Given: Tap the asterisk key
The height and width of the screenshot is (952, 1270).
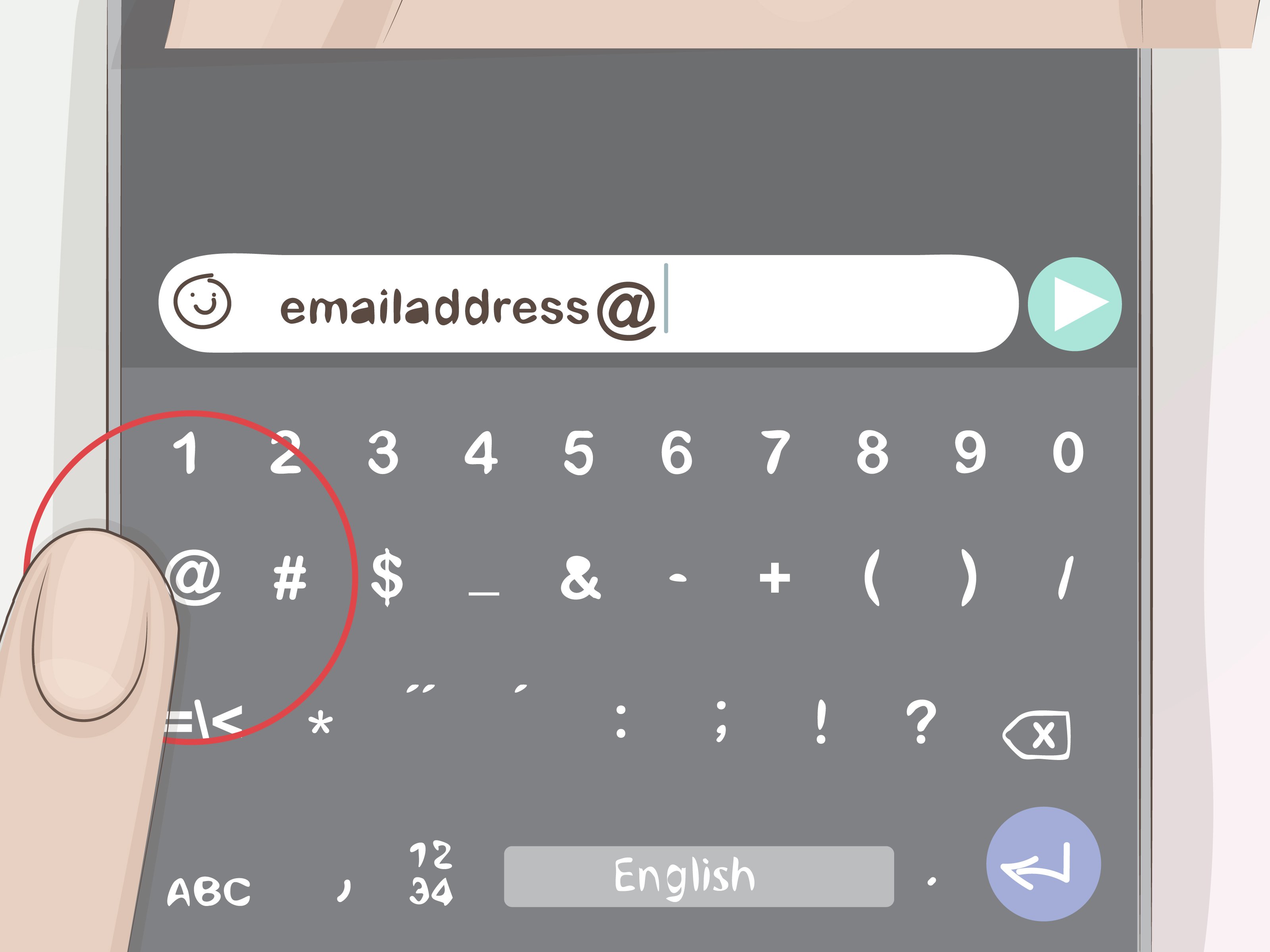Looking at the screenshot, I should [320, 722].
